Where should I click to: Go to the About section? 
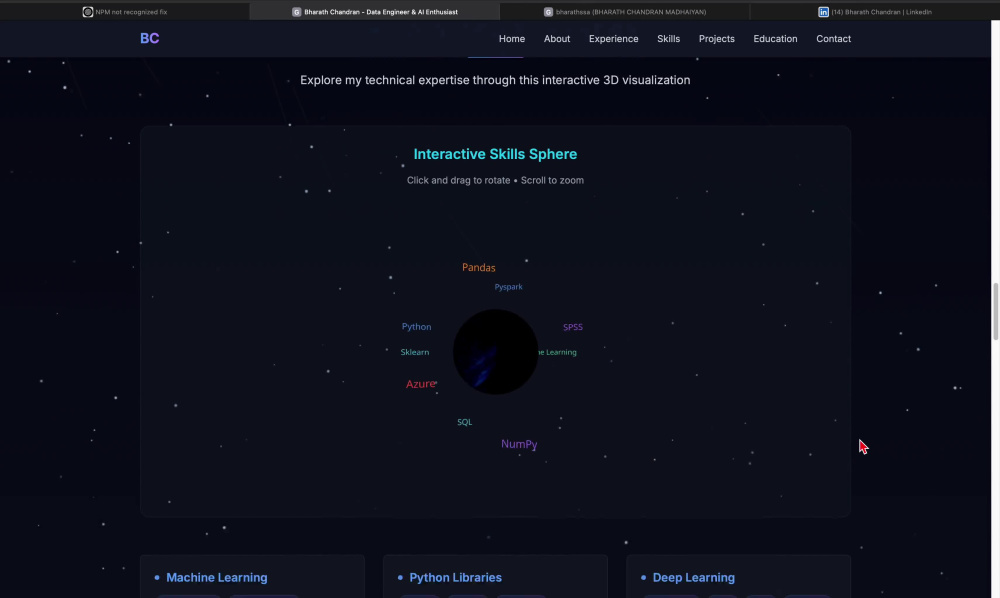[x=557, y=39]
